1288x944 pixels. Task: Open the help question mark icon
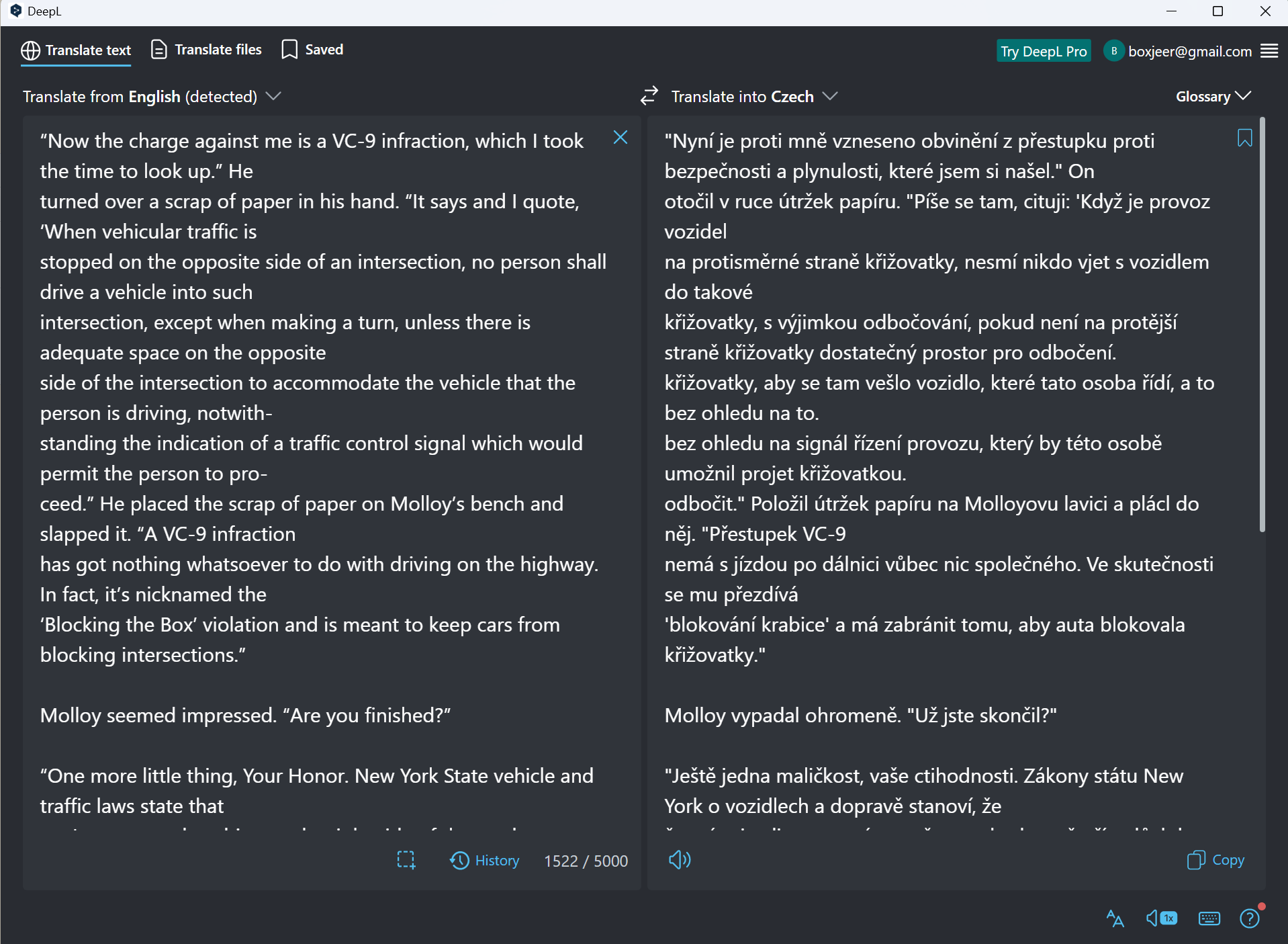tap(1250, 918)
